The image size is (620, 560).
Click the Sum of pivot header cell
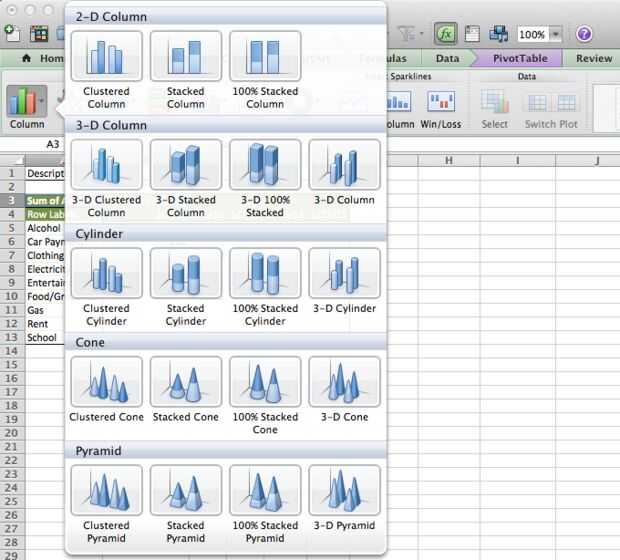click(x=45, y=201)
